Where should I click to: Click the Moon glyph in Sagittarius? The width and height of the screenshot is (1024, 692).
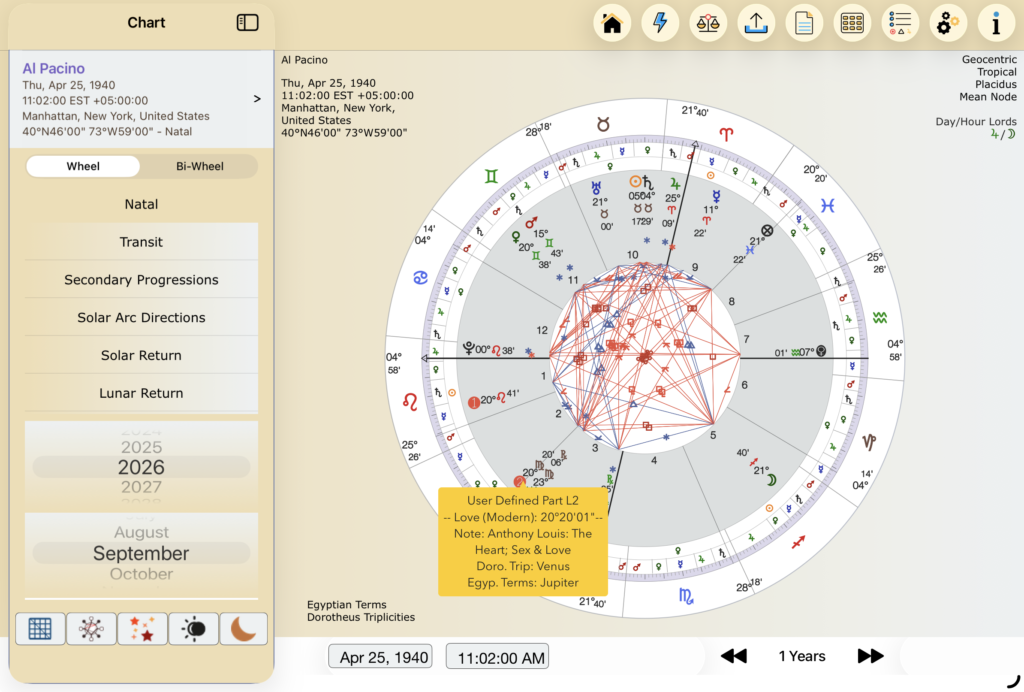(771, 480)
